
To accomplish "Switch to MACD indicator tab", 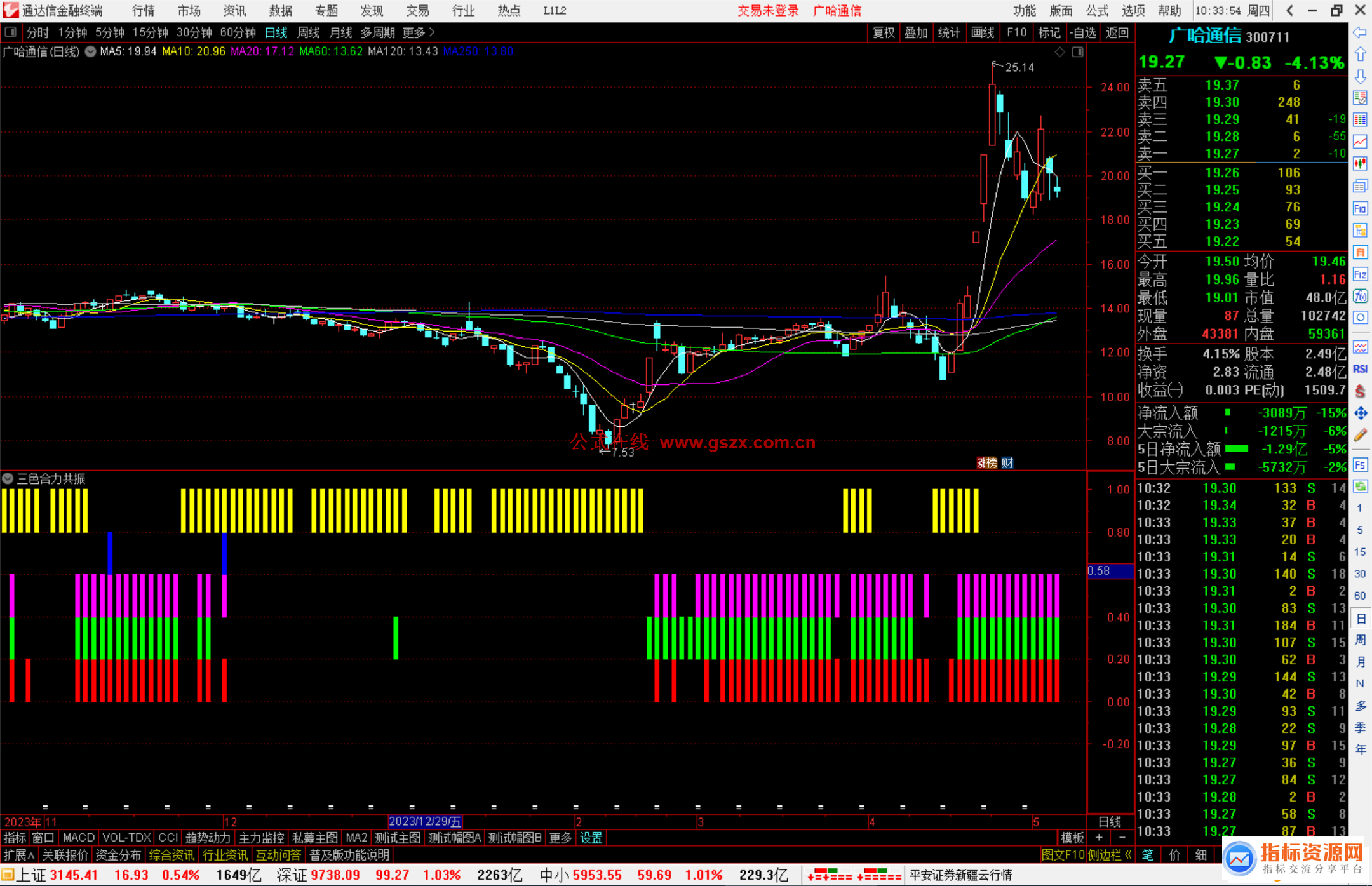I will coord(79,838).
